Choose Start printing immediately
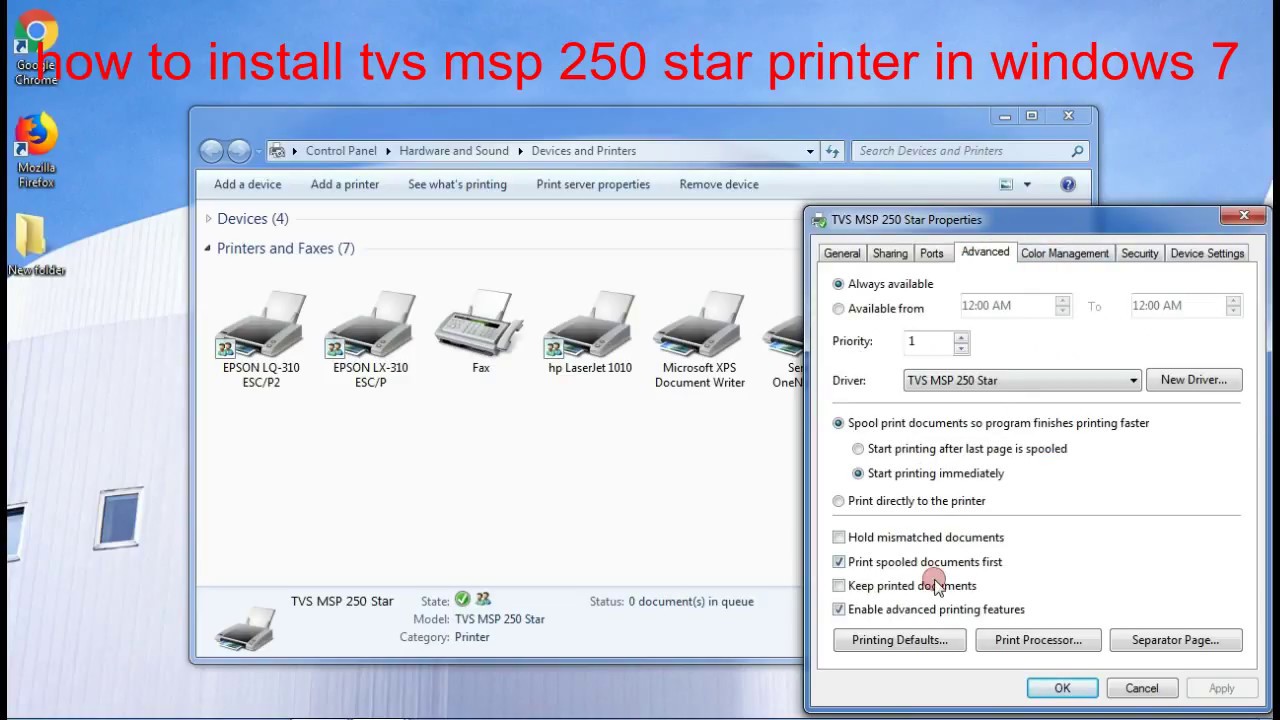Viewport: 1280px width, 720px height. (x=858, y=474)
